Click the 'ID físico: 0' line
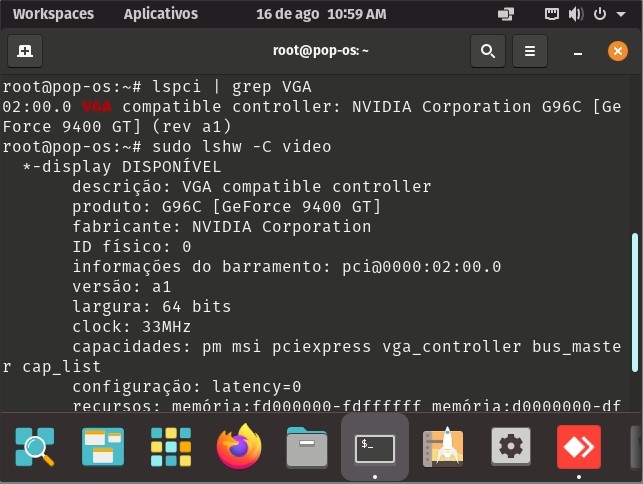Image resolution: width=643 pixels, height=484 pixels. 132,247
